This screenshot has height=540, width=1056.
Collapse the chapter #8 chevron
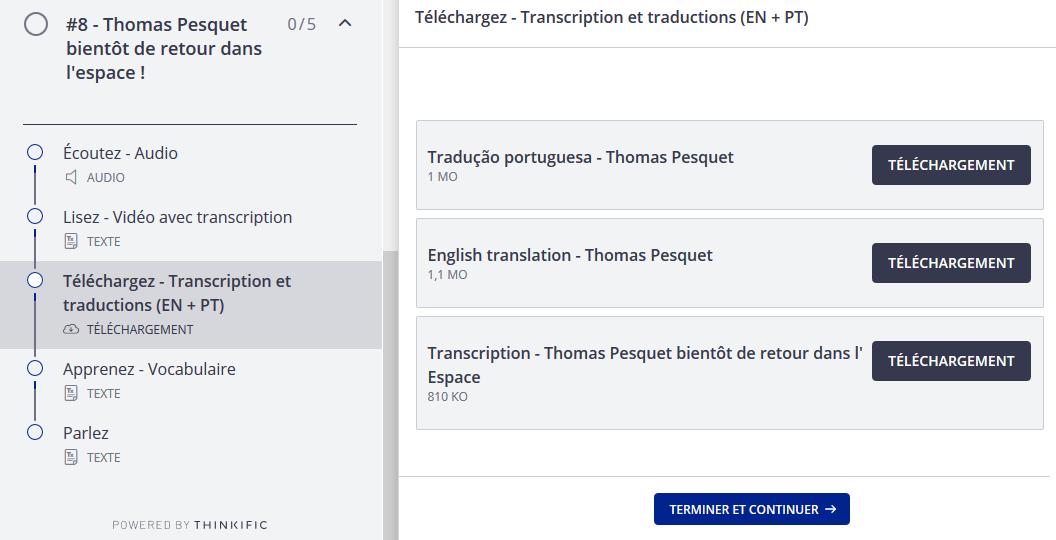point(345,23)
